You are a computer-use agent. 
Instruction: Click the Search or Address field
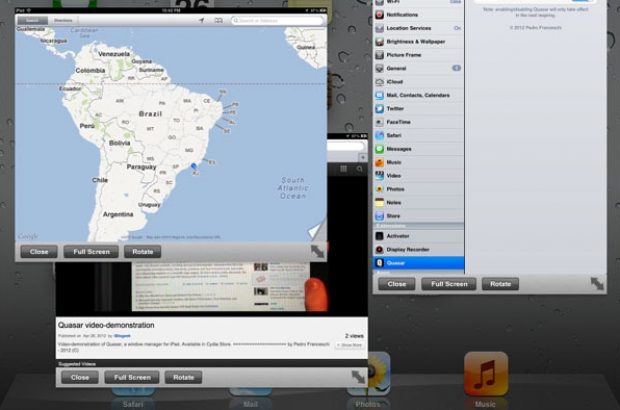[x=277, y=19]
